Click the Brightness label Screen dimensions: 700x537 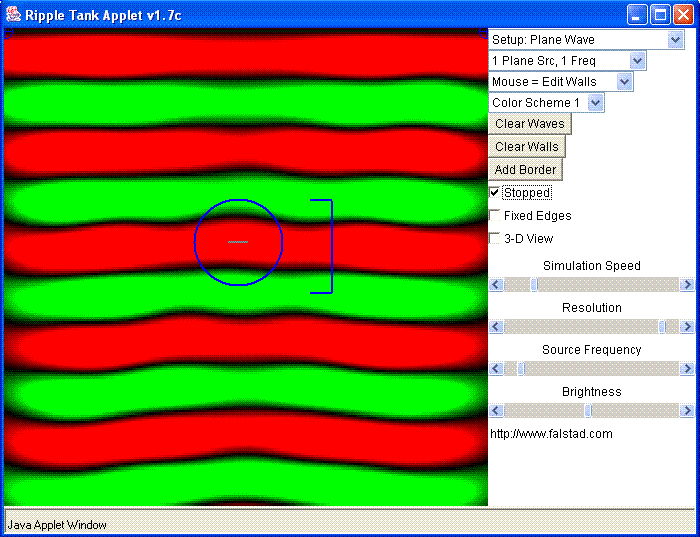point(592,391)
